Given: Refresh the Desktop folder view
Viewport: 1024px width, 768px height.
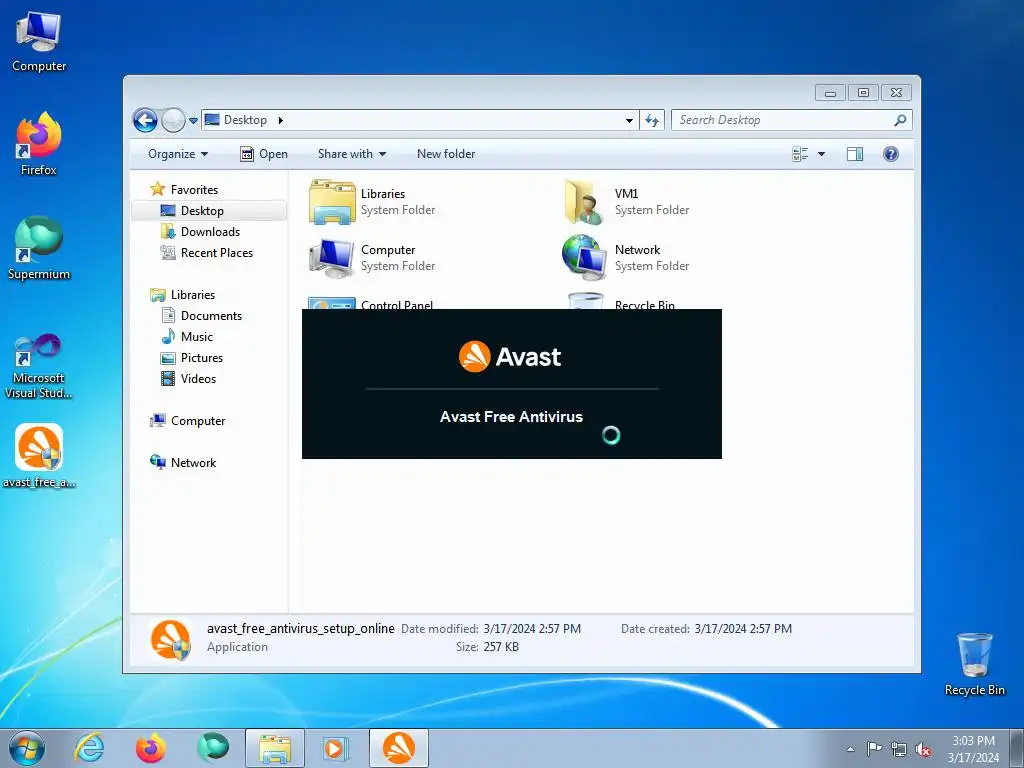Looking at the screenshot, I should pos(652,120).
